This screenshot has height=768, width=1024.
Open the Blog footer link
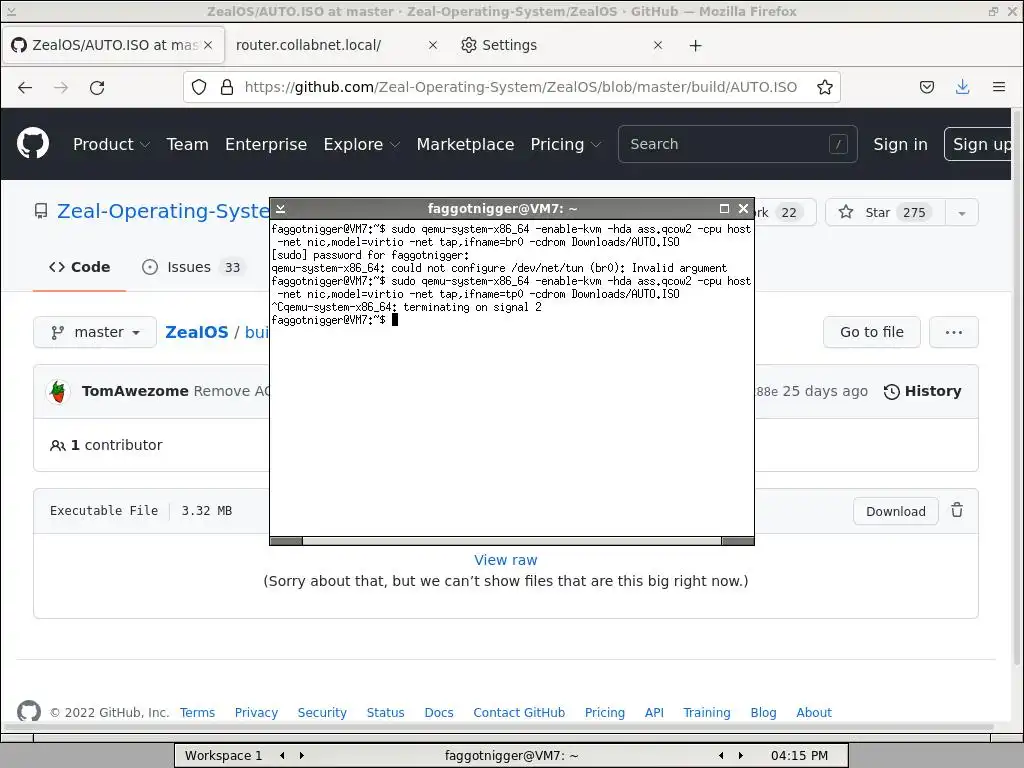coord(763,712)
